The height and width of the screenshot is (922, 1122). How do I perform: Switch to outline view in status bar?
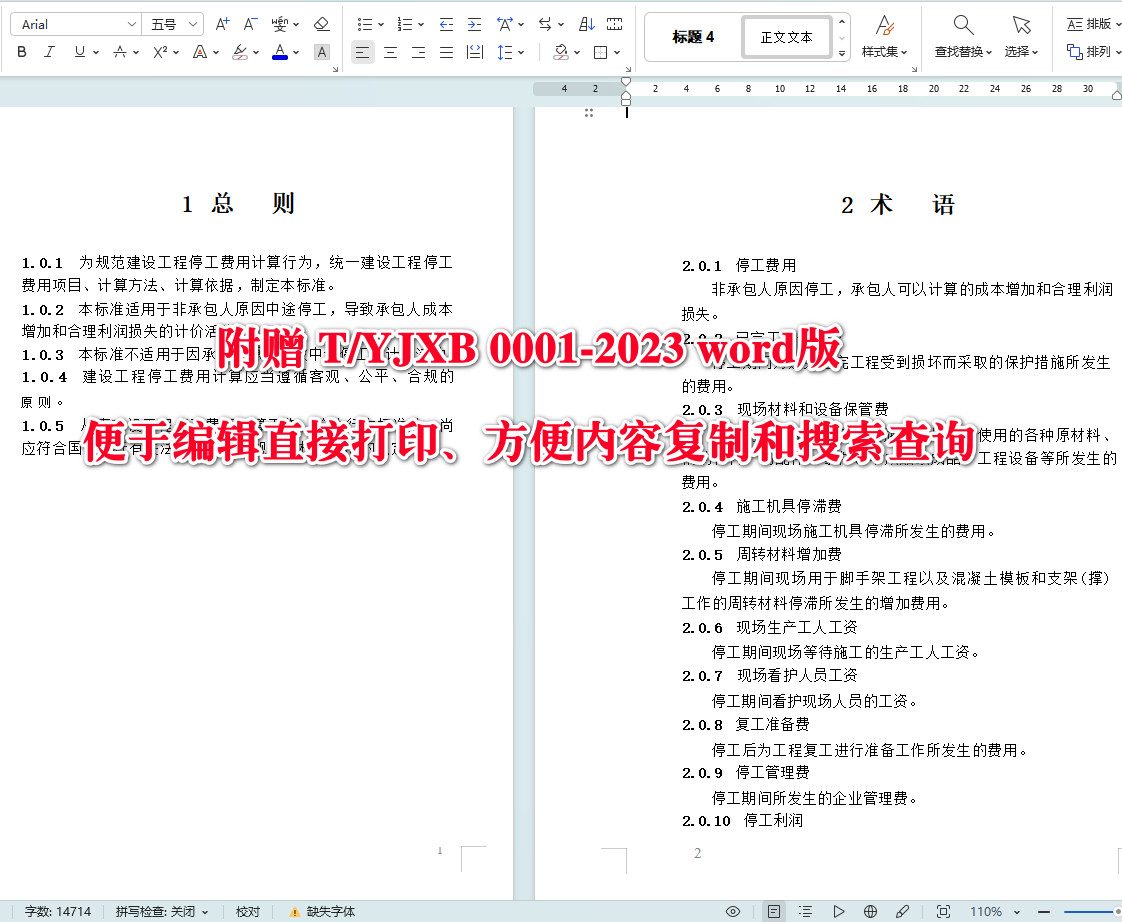tap(805, 911)
